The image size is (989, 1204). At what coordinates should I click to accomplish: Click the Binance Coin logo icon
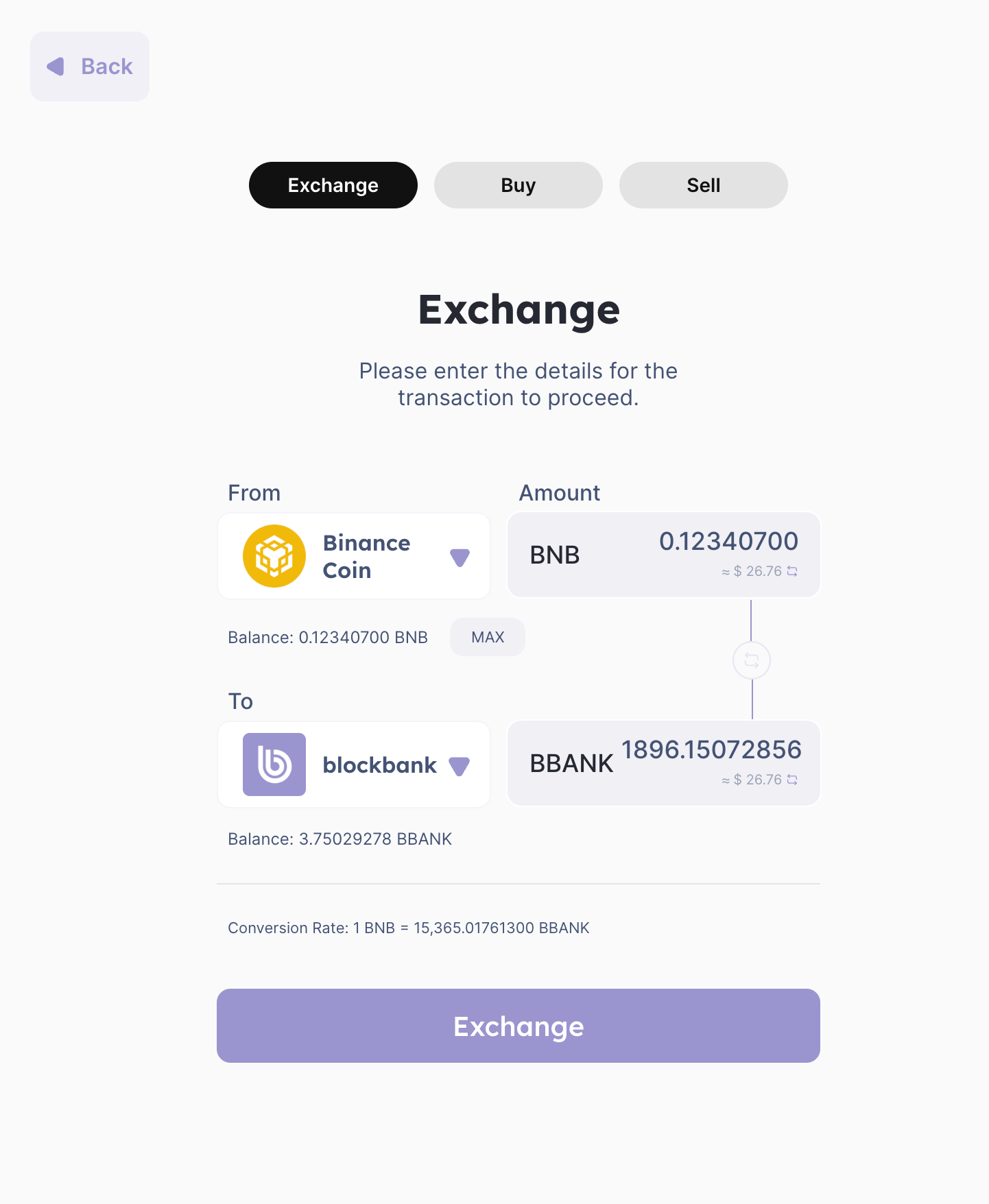[x=274, y=555]
